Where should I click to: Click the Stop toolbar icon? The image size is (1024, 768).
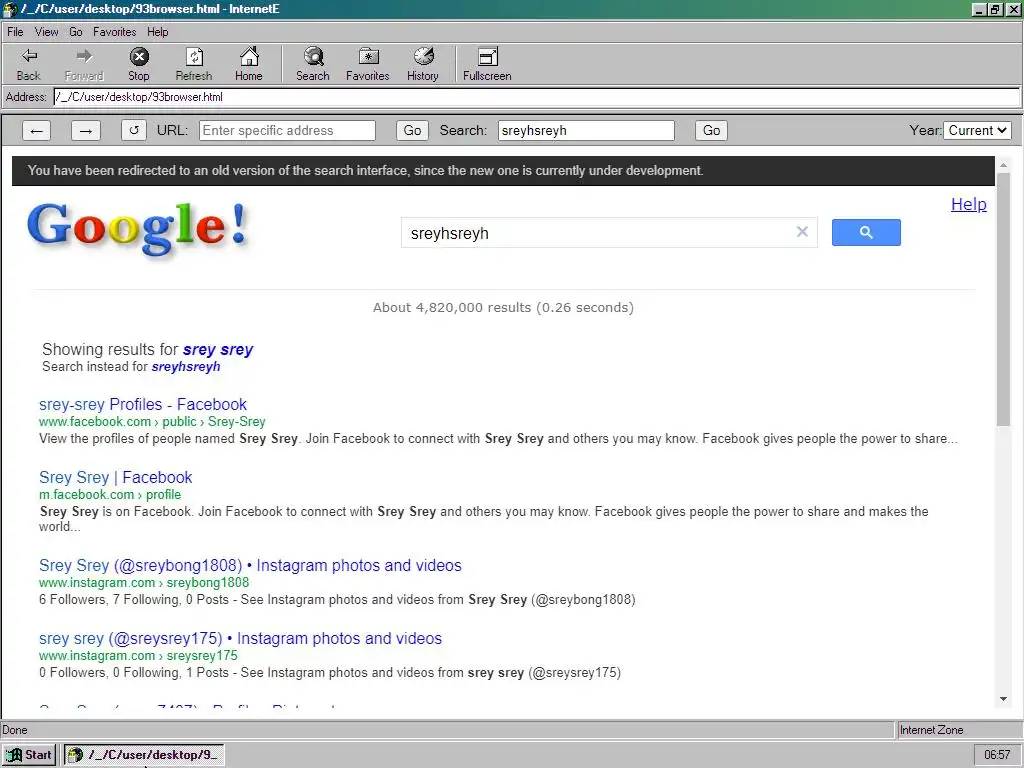click(x=138, y=63)
